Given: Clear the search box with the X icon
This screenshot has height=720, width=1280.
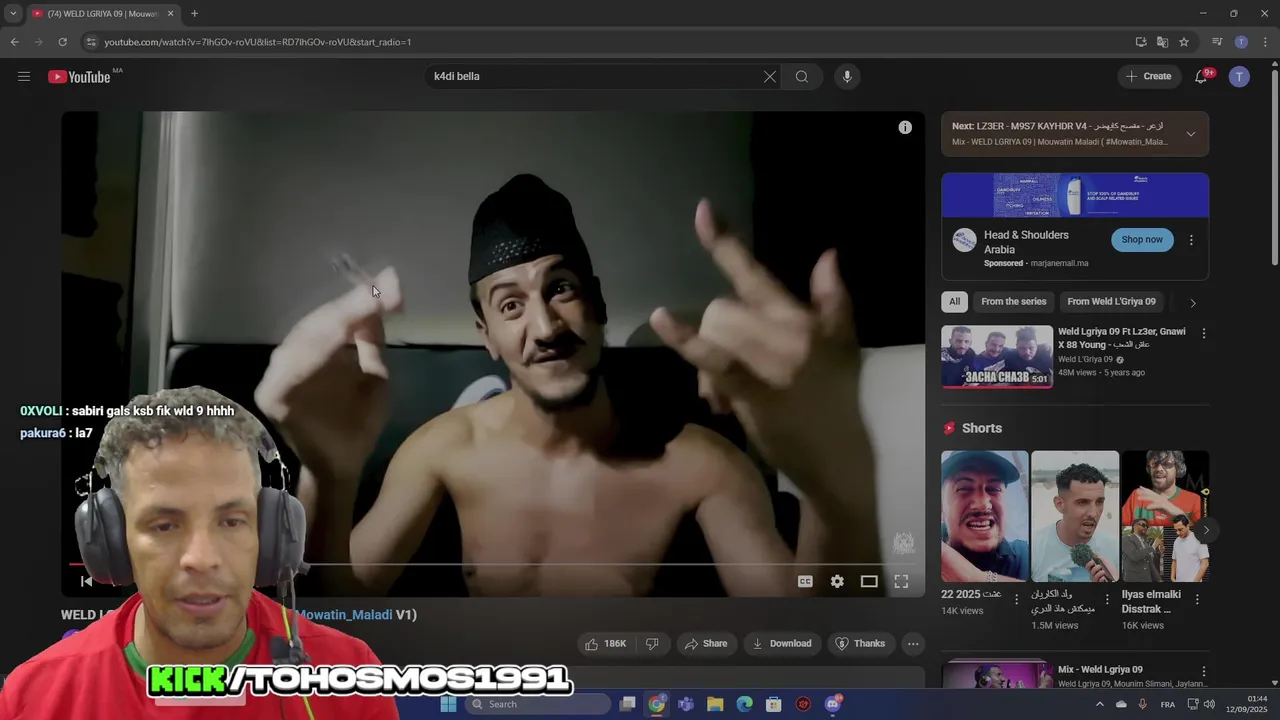Looking at the screenshot, I should tap(770, 76).
